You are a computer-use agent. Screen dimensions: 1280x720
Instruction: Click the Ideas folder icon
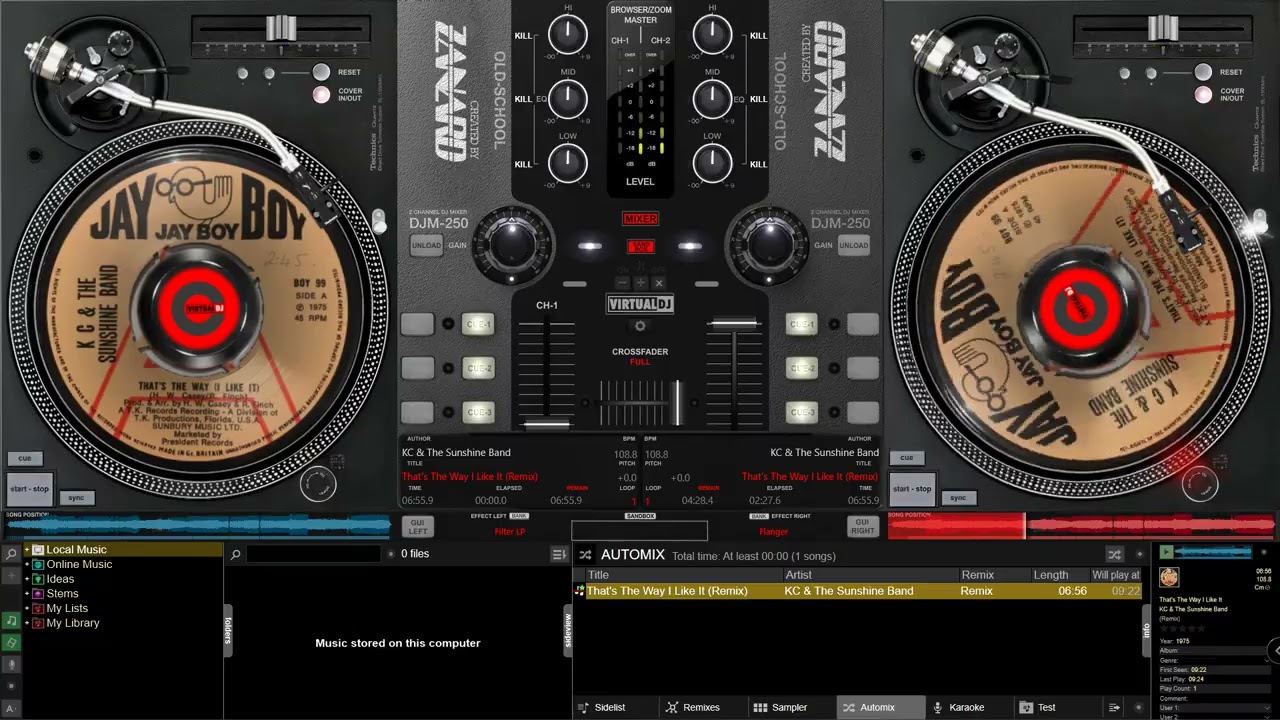click(x=38, y=579)
